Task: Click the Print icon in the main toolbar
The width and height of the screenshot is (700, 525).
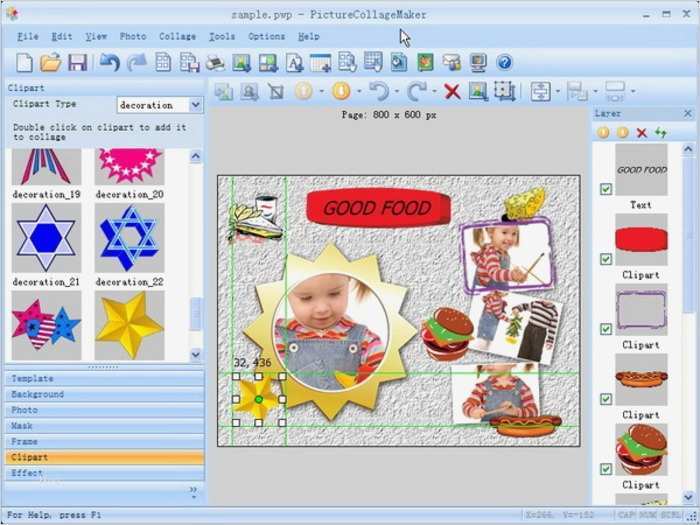Action: [x=215, y=63]
